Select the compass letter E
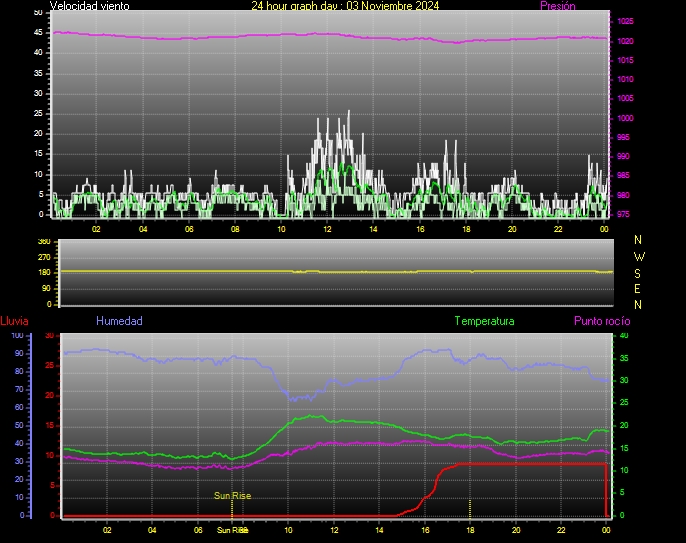The height and width of the screenshot is (543, 686). click(637, 289)
